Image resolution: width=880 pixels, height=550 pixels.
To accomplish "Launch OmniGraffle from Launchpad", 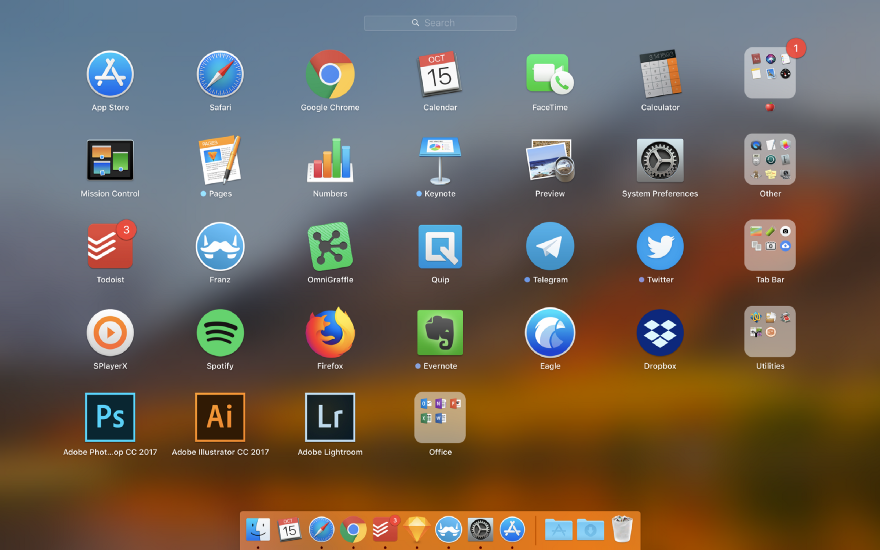I will [330, 246].
